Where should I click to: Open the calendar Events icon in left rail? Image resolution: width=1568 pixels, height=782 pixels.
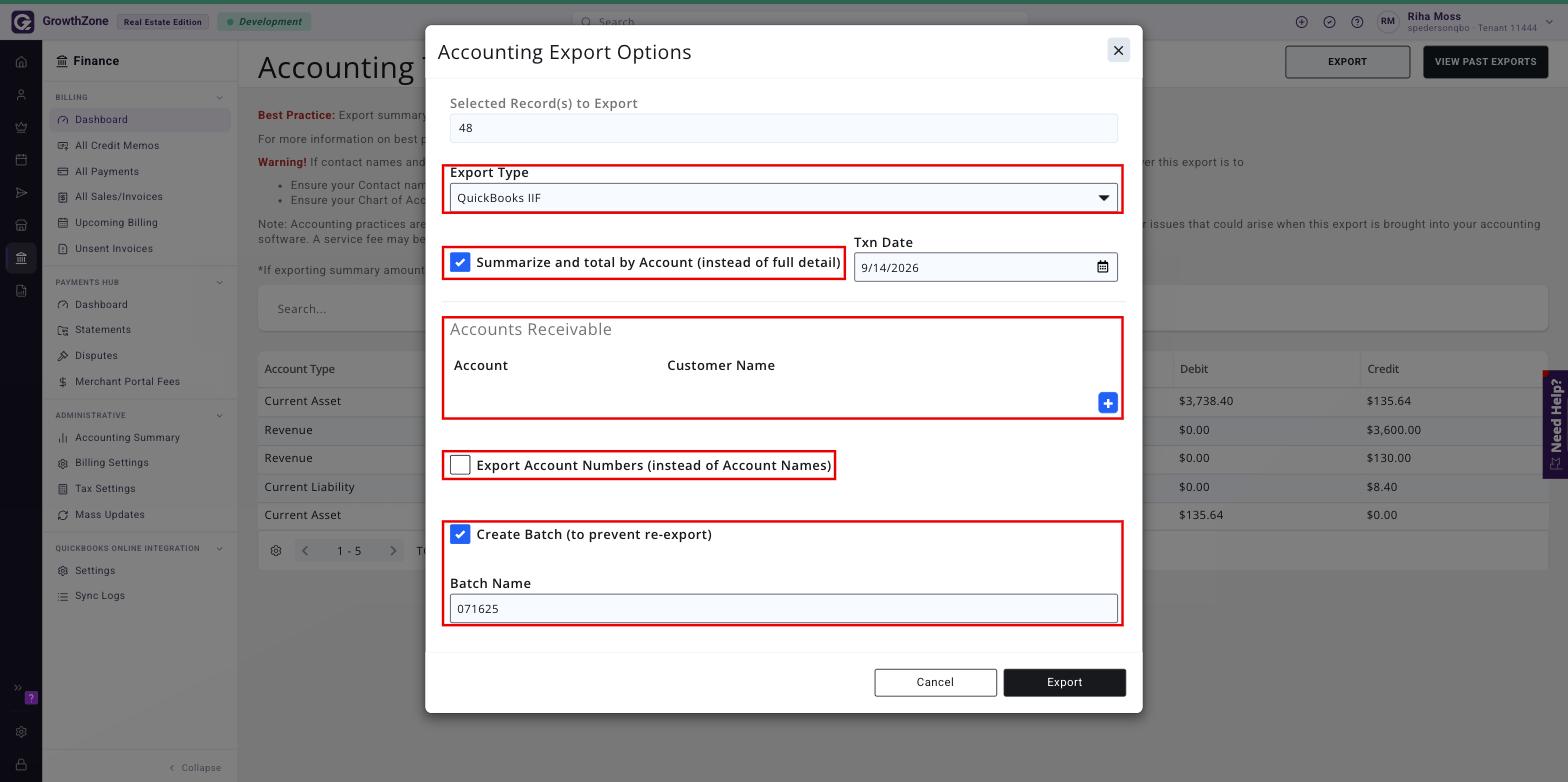(21, 160)
